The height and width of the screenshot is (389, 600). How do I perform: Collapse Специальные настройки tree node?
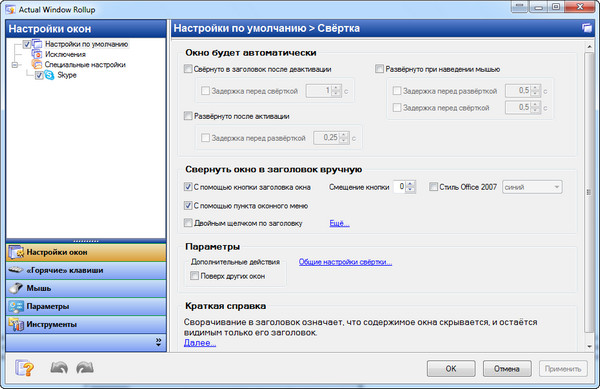[x=15, y=65]
